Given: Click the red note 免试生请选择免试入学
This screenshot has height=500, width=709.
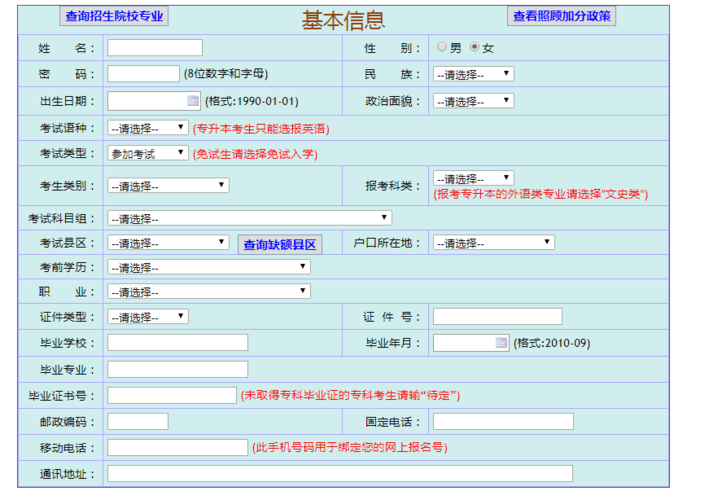Looking at the screenshot, I should click(255, 154).
